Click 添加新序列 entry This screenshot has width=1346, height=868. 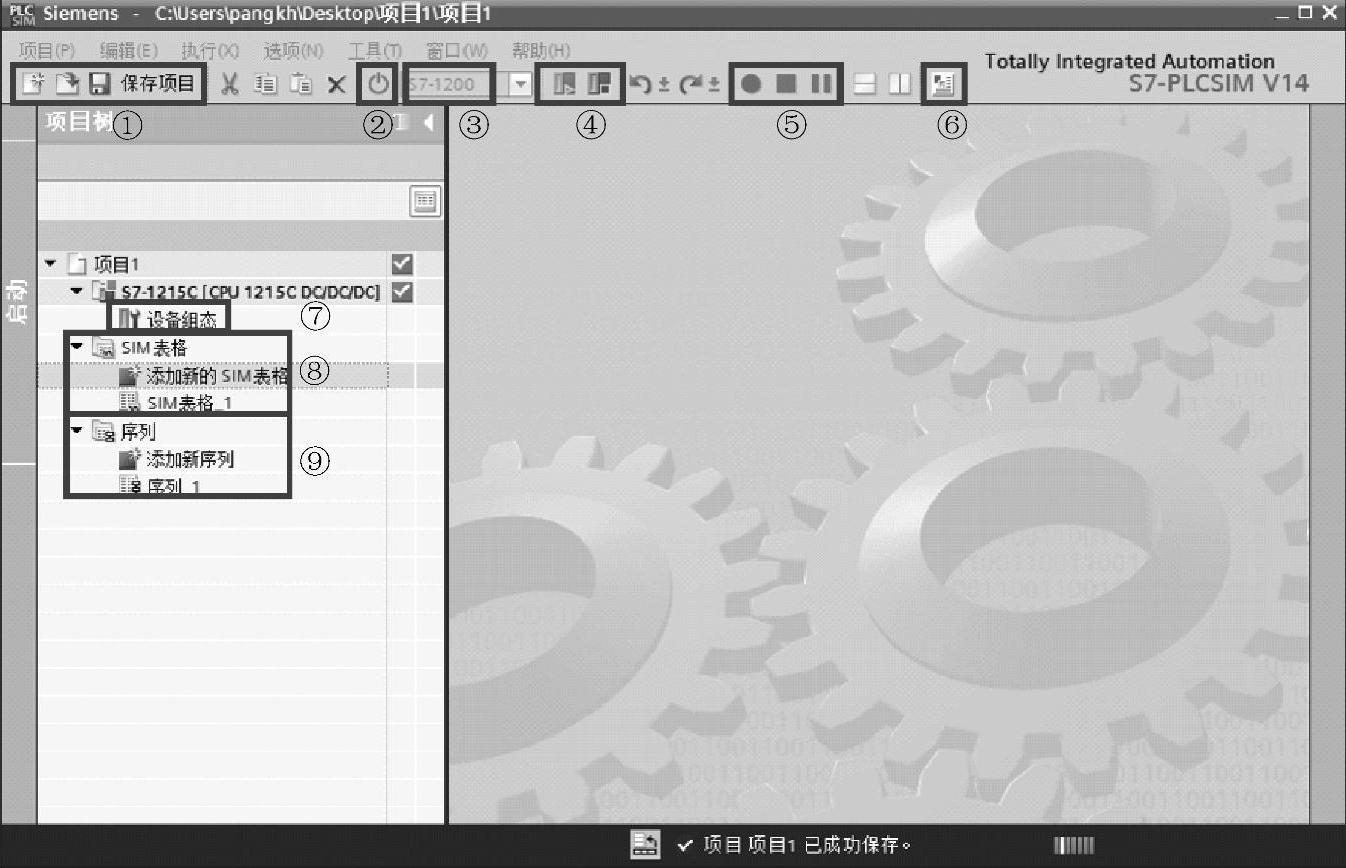190,460
